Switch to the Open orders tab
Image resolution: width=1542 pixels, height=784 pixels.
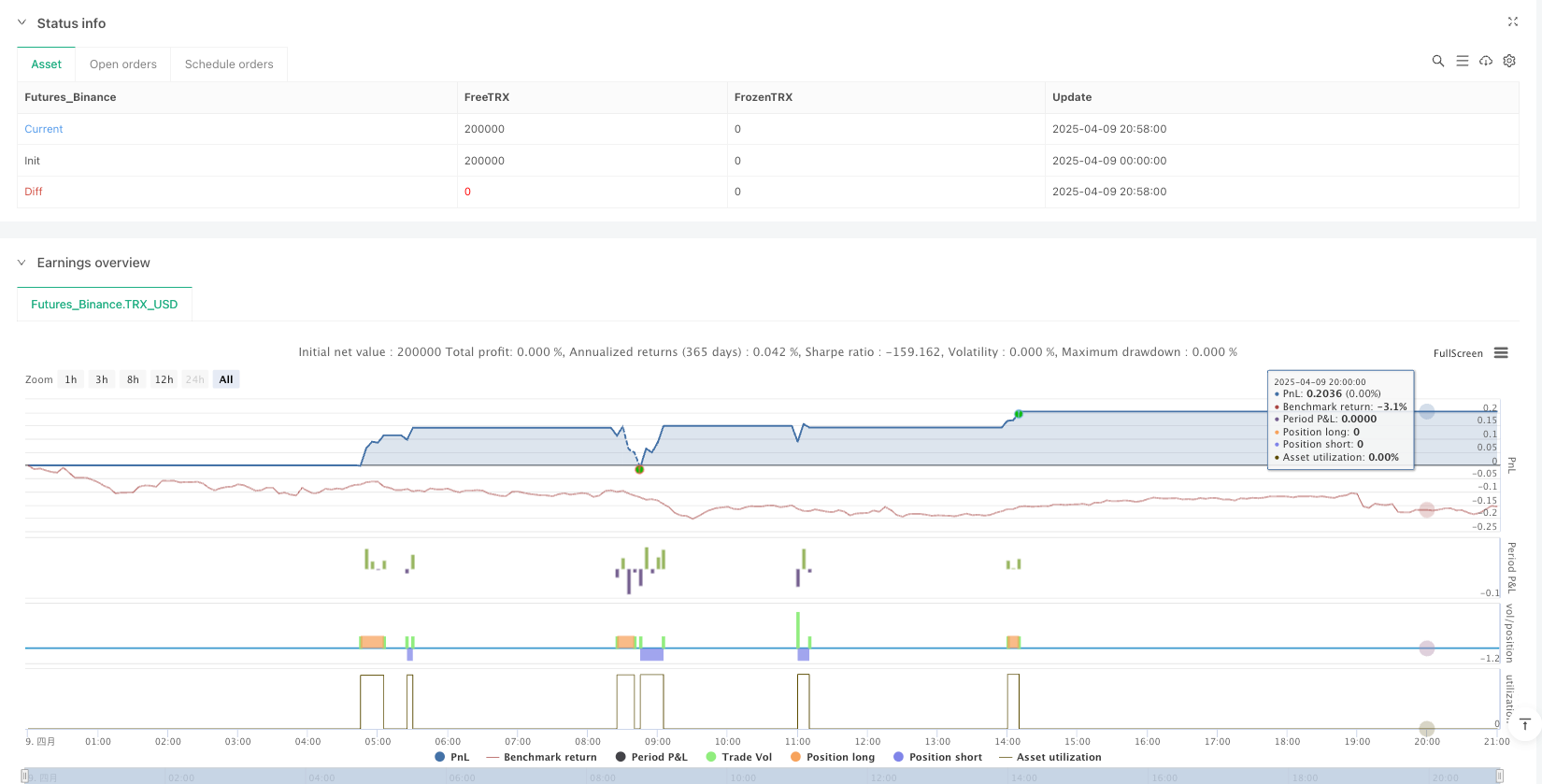(123, 64)
